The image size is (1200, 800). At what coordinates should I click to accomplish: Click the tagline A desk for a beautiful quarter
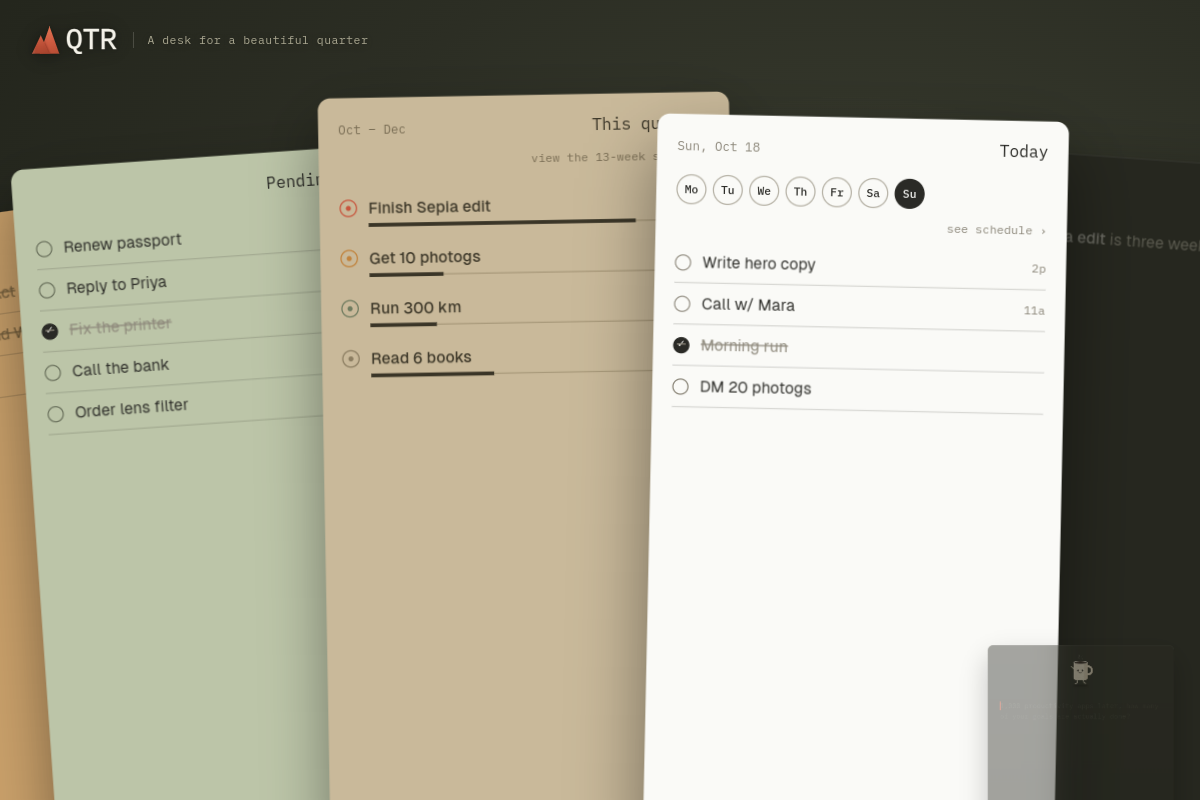point(258,41)
